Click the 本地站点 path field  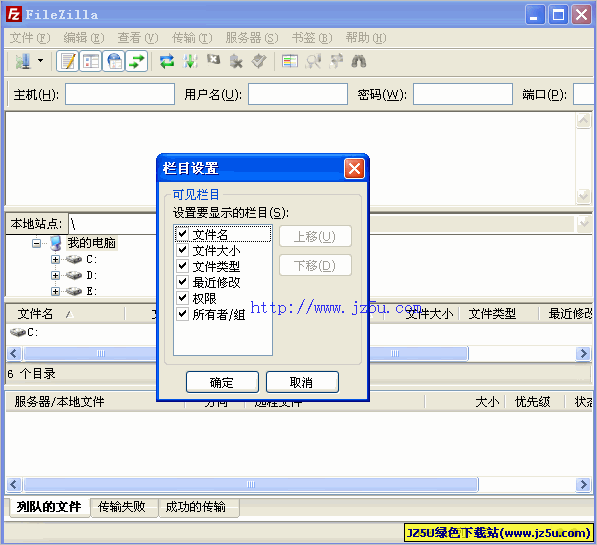tap(113, 224)
